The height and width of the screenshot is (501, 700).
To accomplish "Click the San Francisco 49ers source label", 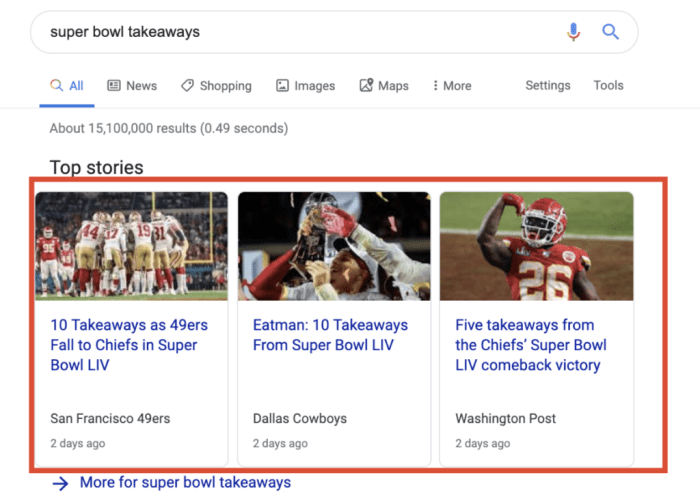I will point(110,418).
